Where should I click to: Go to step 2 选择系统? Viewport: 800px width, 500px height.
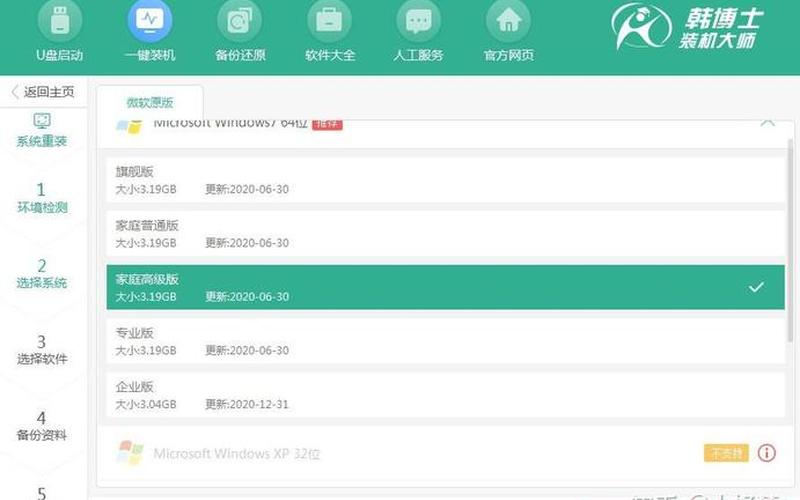click(x=42, y=273)
